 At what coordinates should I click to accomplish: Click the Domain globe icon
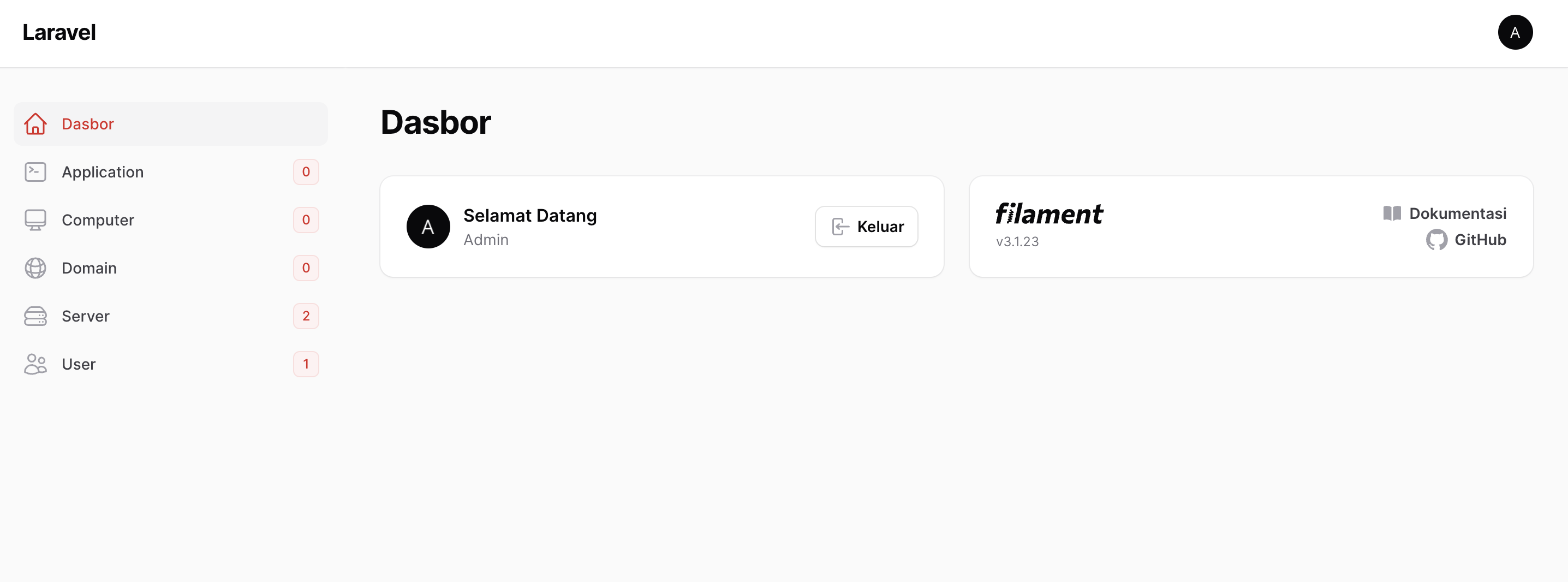tap(35, 268)
